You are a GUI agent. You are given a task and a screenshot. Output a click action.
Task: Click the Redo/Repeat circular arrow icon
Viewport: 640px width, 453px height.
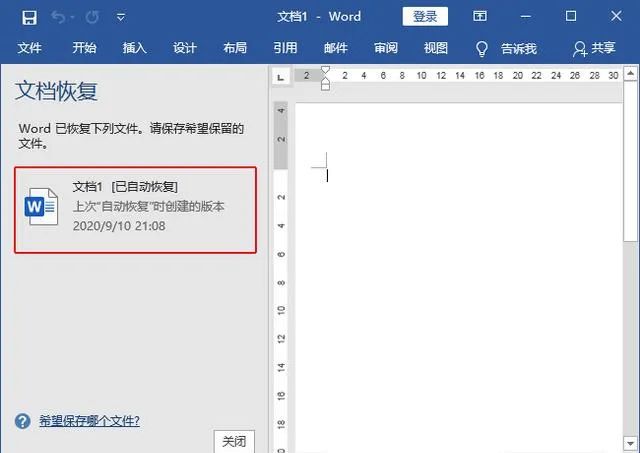click(x=92, y=17)
